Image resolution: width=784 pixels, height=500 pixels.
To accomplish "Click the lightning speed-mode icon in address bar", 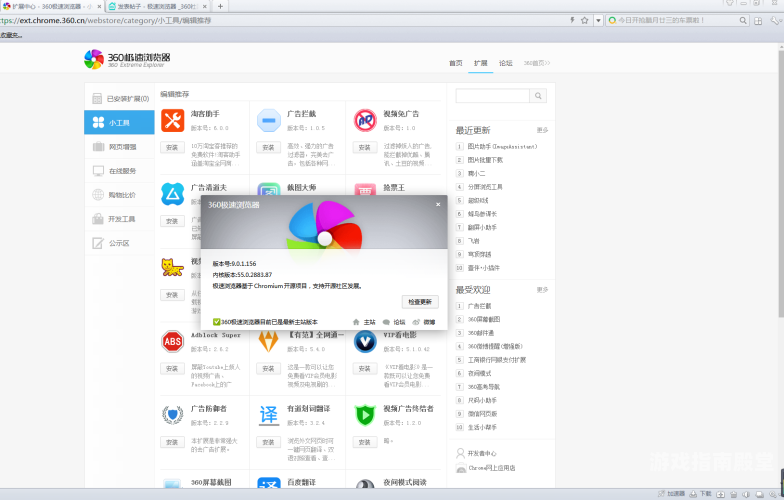I will point(572,20).
